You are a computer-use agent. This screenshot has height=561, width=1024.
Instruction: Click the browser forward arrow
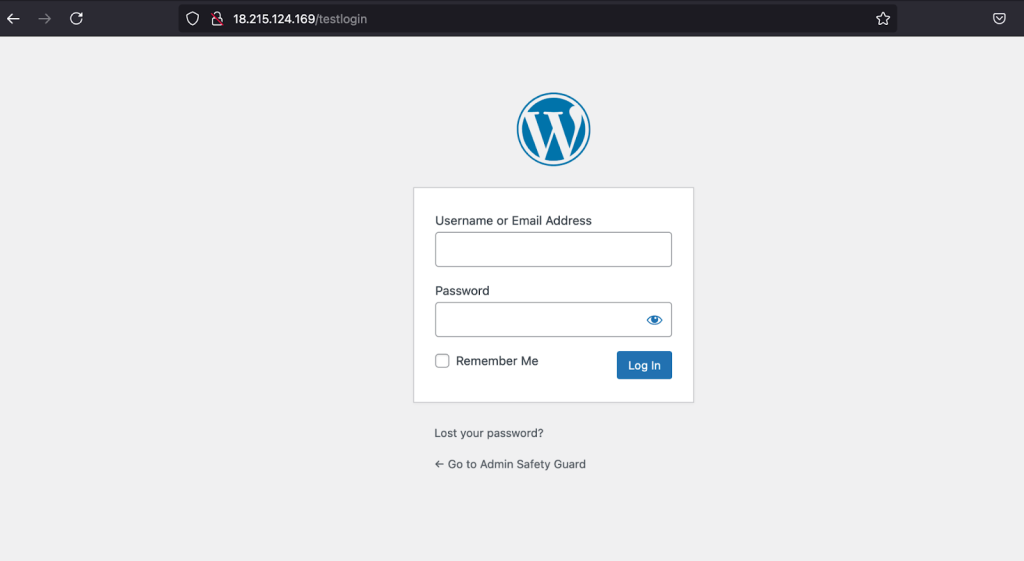(x=44, y=19)
